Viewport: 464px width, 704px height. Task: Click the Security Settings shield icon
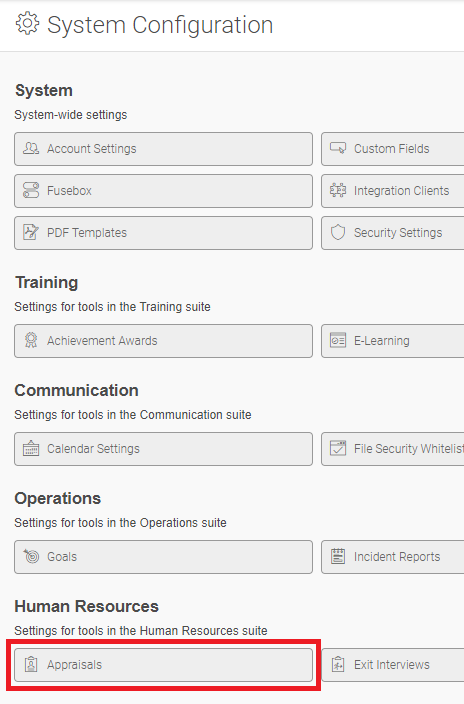coord(338,233)
